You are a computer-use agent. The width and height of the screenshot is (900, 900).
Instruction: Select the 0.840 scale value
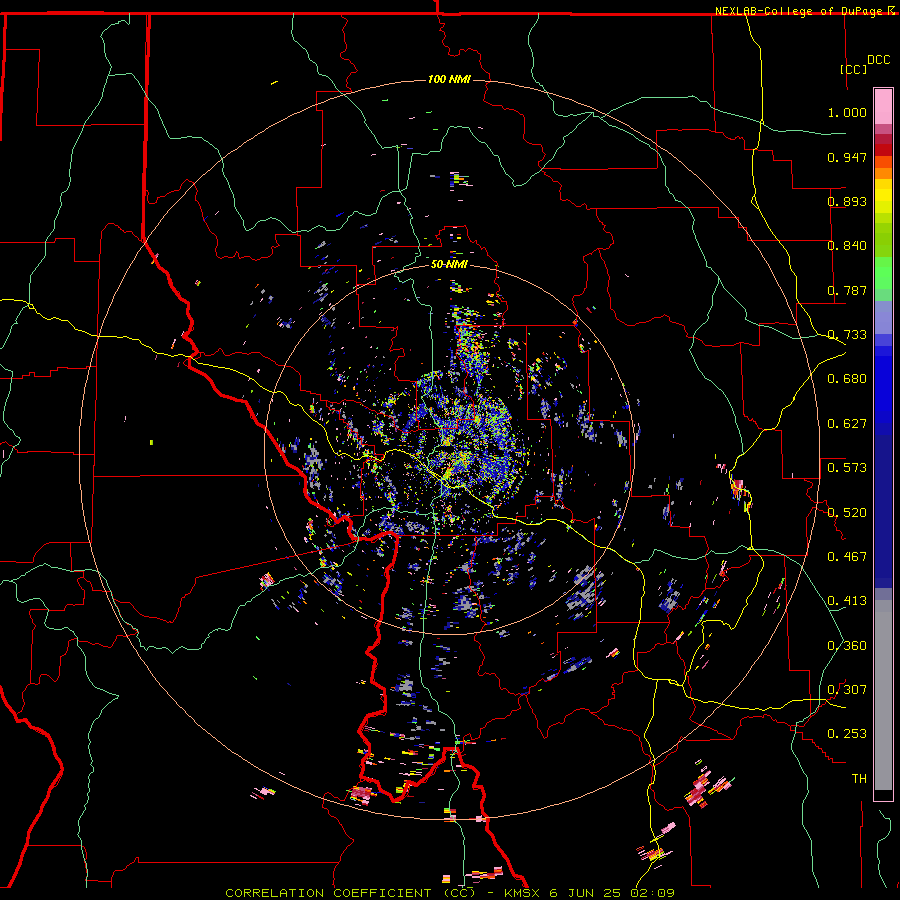[x=847, y=246]
